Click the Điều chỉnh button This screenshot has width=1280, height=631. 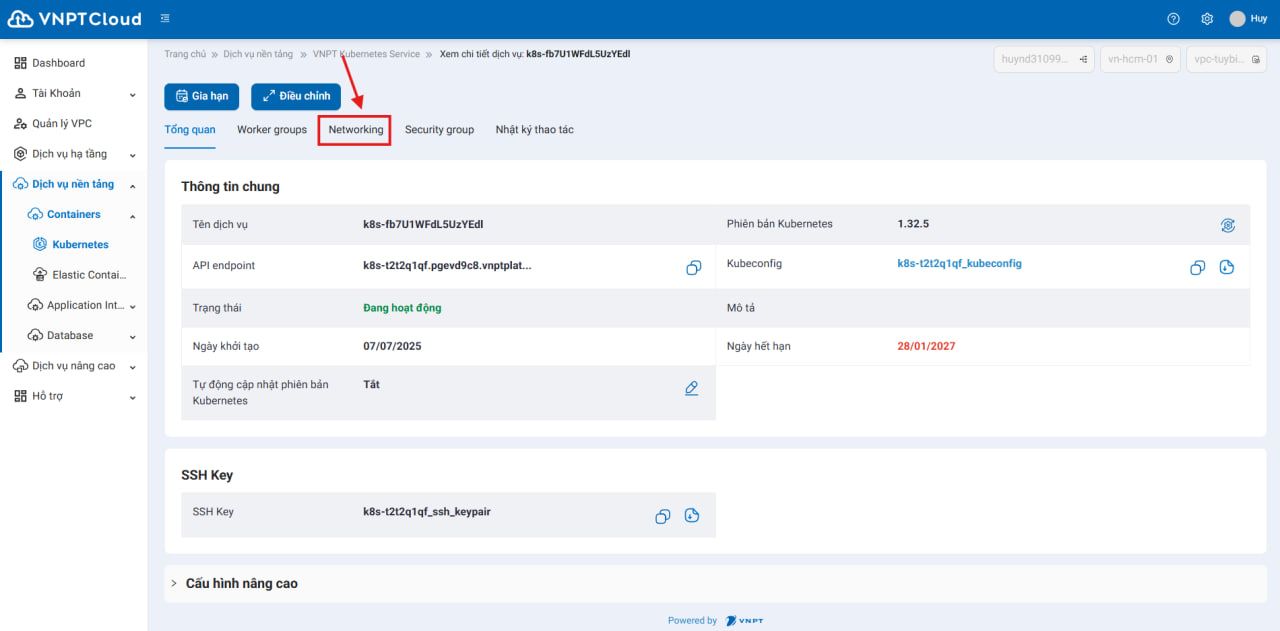296,96
